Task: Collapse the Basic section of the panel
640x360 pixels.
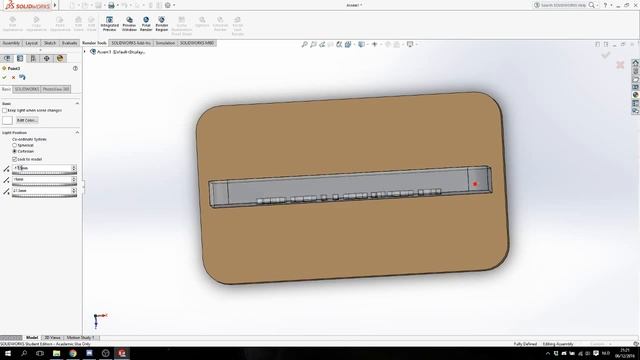Action: pyautogui.click(x=77, y=104)
